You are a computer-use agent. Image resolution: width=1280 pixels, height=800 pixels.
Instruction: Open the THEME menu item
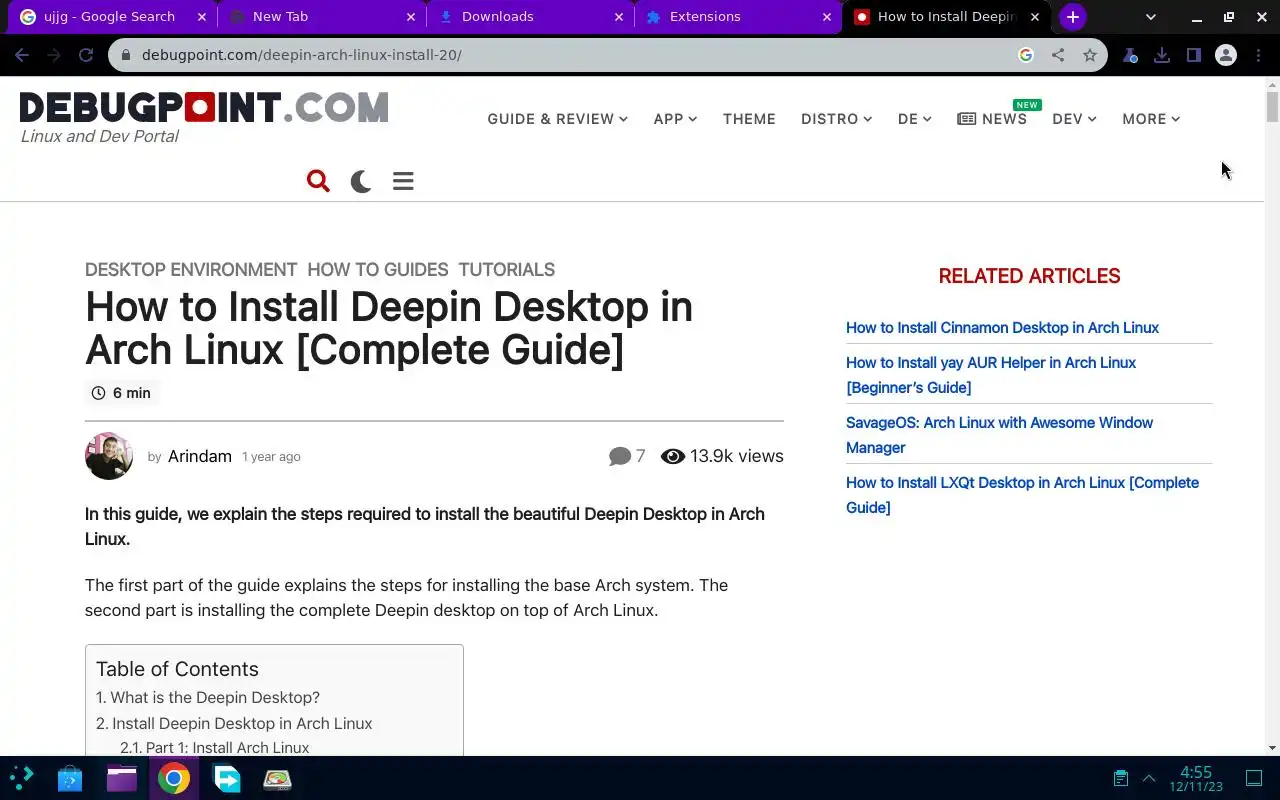[x=749, y=119]
